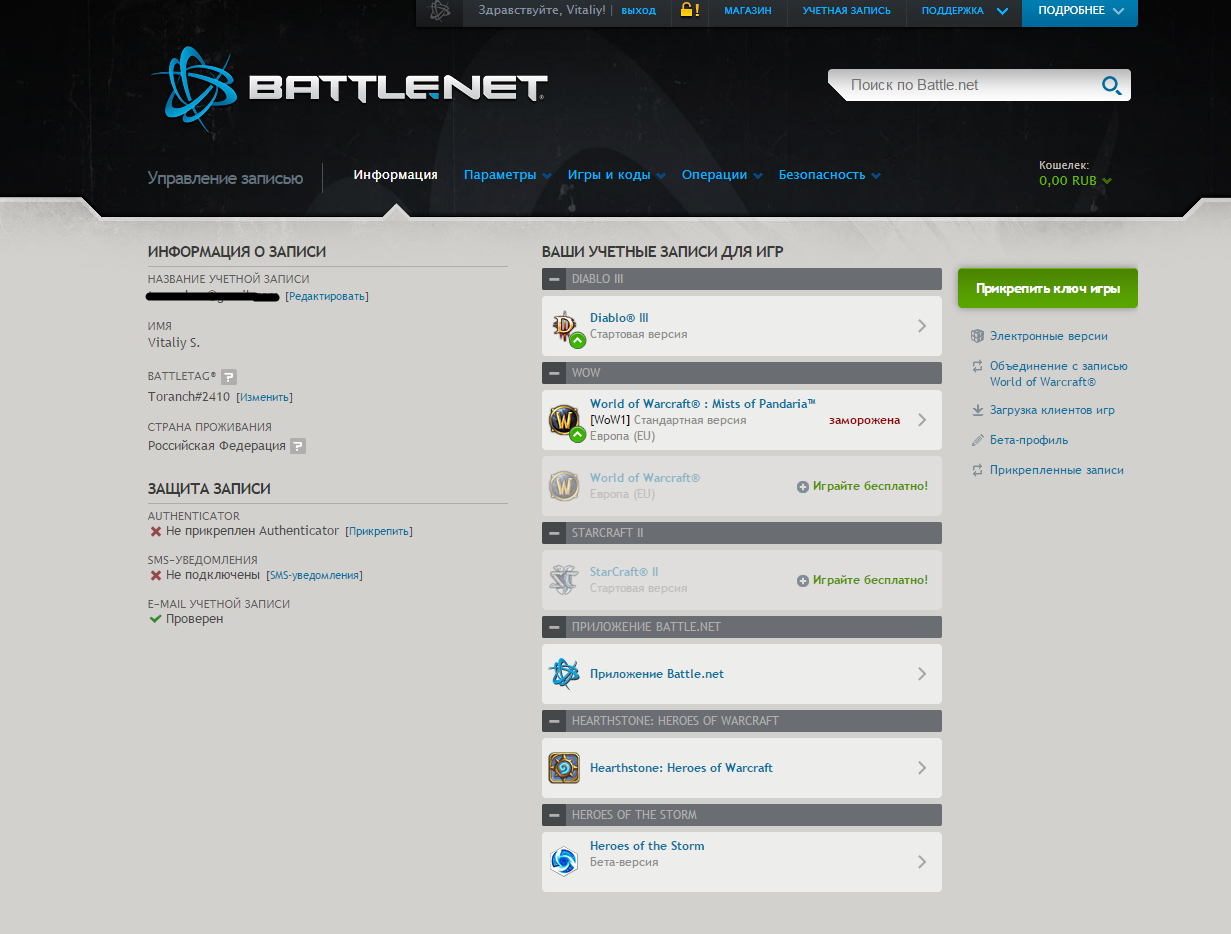Click the Heroes of the Storm icon
This screenshot has width=1231, height=934.
(x=564, y=862)
